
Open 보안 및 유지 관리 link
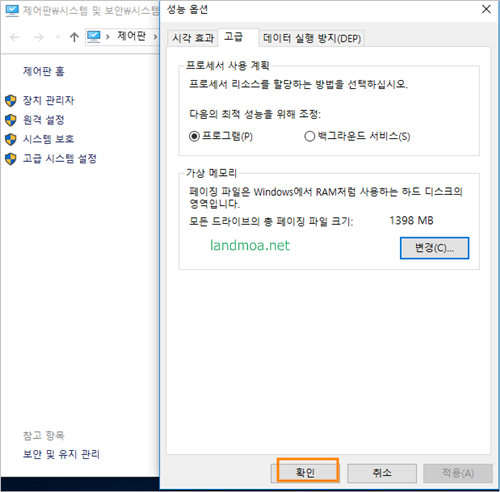(61, 454)
